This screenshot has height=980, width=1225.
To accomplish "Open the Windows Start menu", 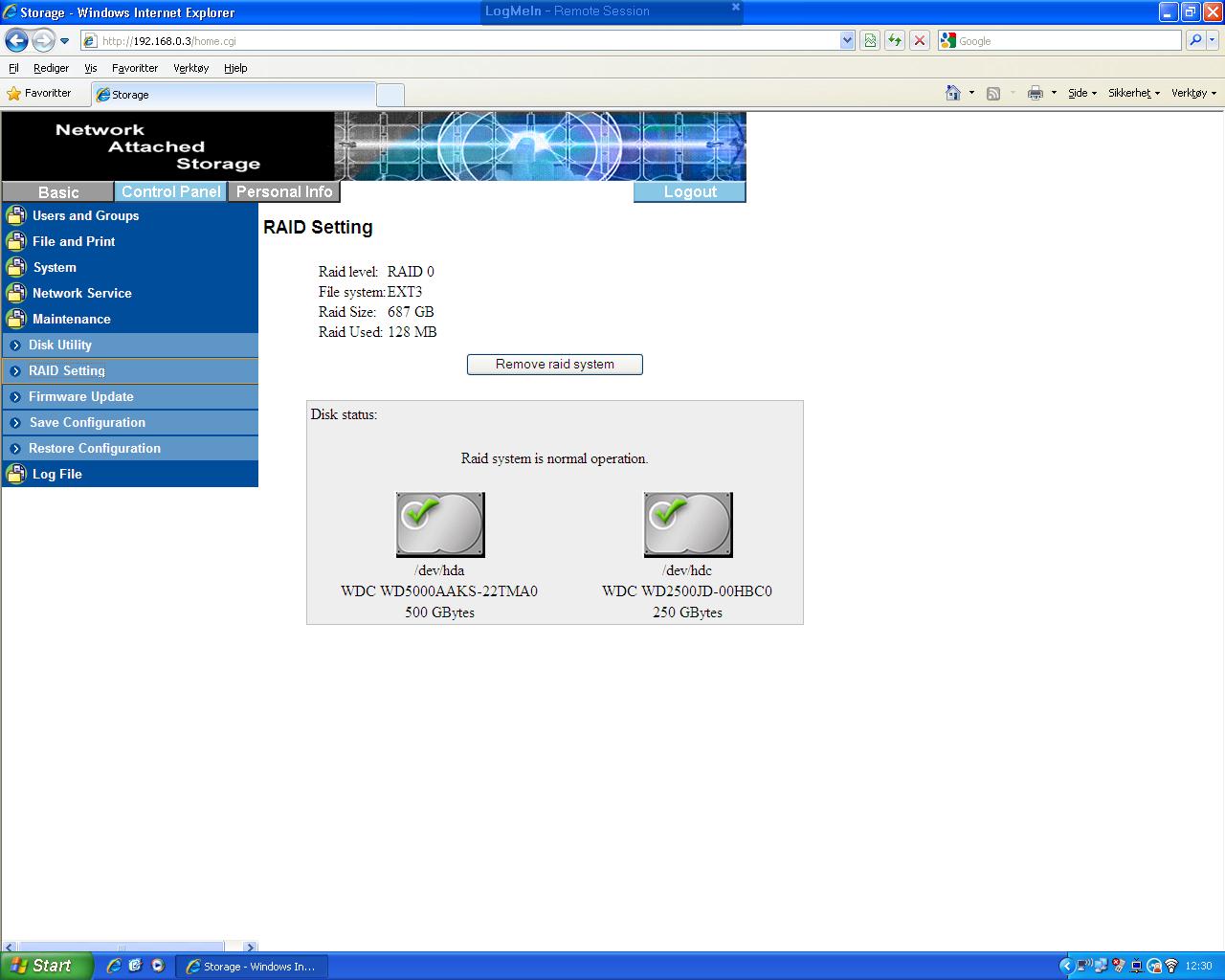I will coord(47,966).
